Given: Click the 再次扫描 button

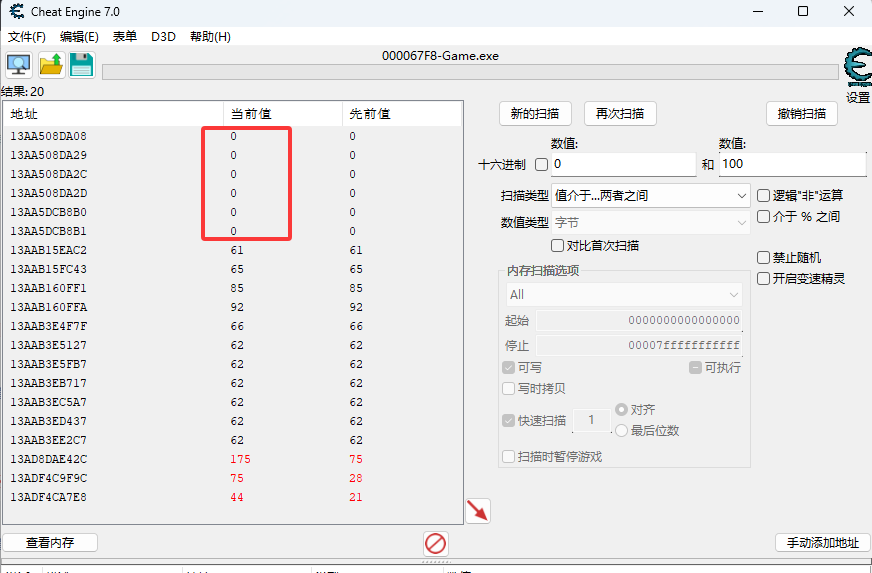Looking at the screenshot, I should (620, 114).
